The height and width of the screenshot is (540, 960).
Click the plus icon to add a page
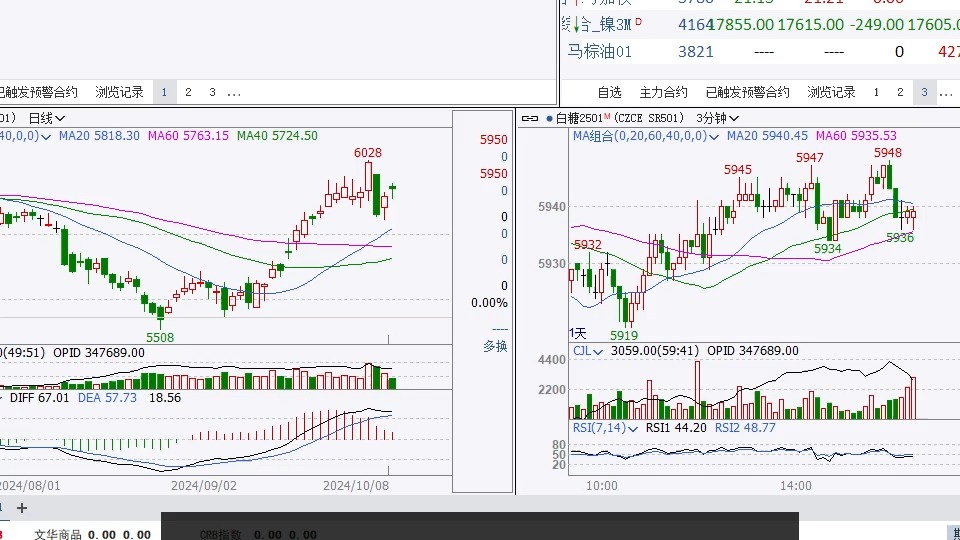(x=23, y=508)
